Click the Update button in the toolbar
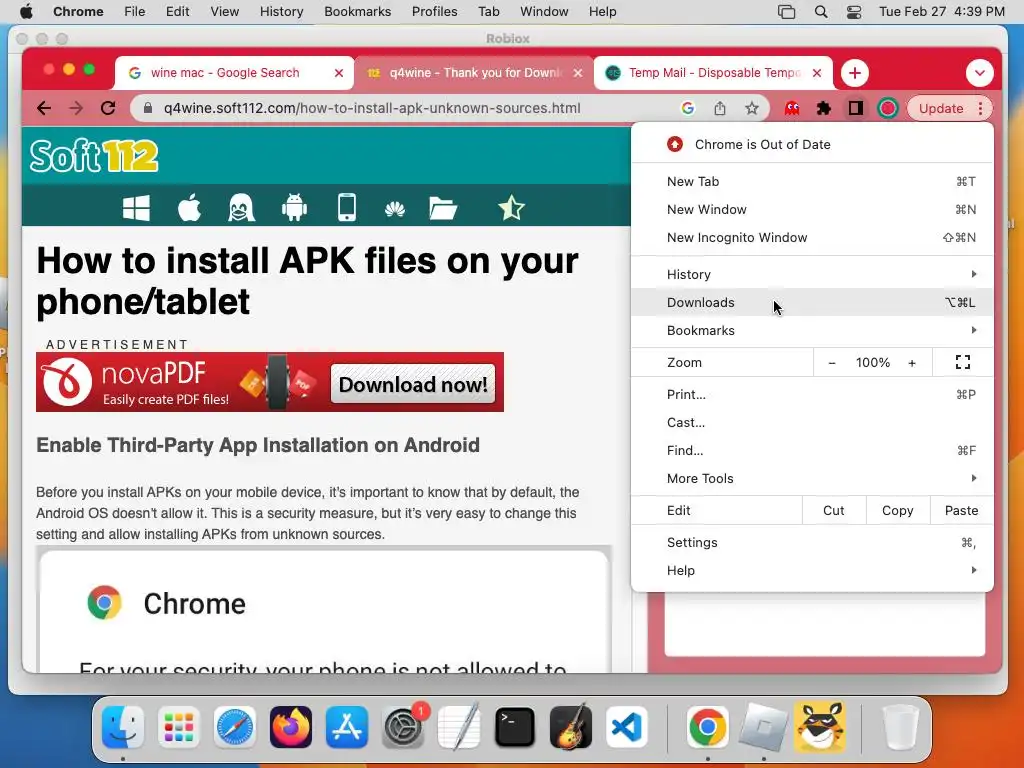This screenshot has width=1024, height=768. click(941, 108)
